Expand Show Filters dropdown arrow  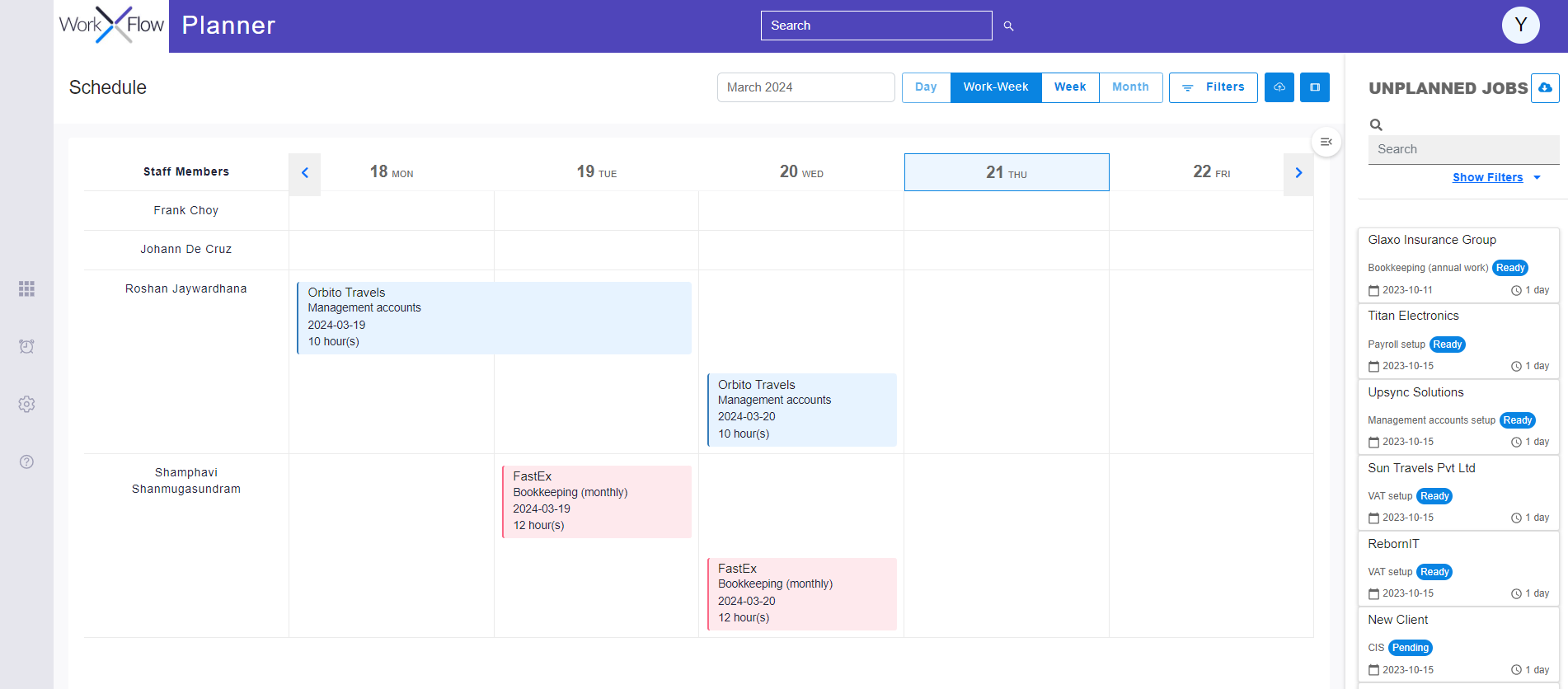tap(1537, 177)
